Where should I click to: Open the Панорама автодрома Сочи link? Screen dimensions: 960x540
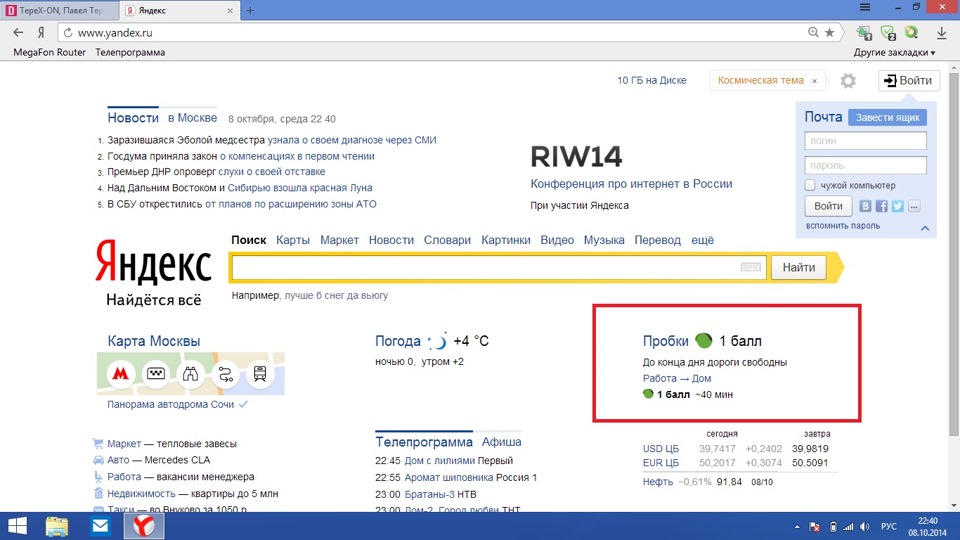tap(170, 404)
